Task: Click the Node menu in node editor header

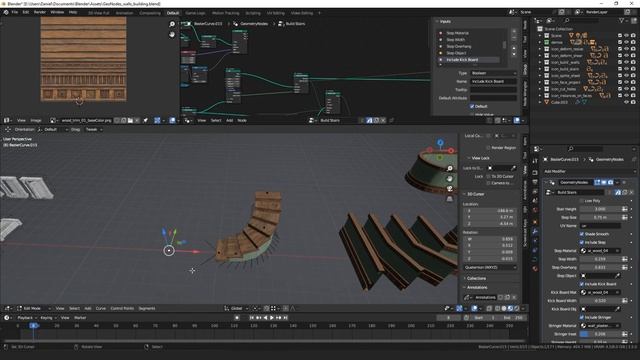Action: click(x=242, y=120)
